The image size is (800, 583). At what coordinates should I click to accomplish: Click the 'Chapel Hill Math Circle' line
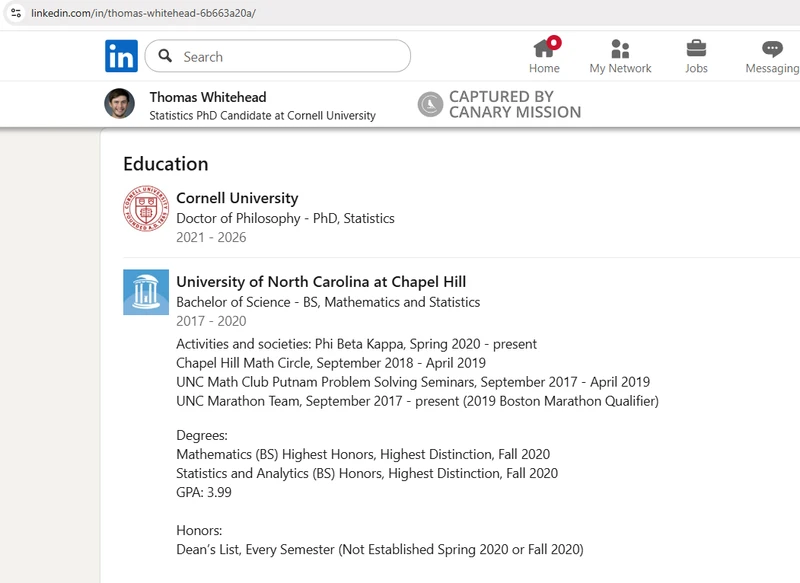click(x=331, y=363)
